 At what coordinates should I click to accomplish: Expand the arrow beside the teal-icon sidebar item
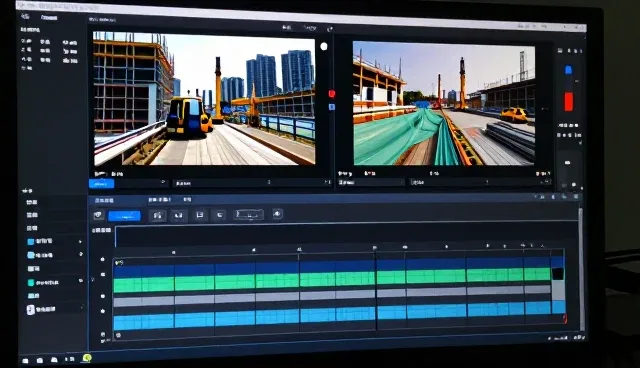pyautogui.click(x=81, y=281)
